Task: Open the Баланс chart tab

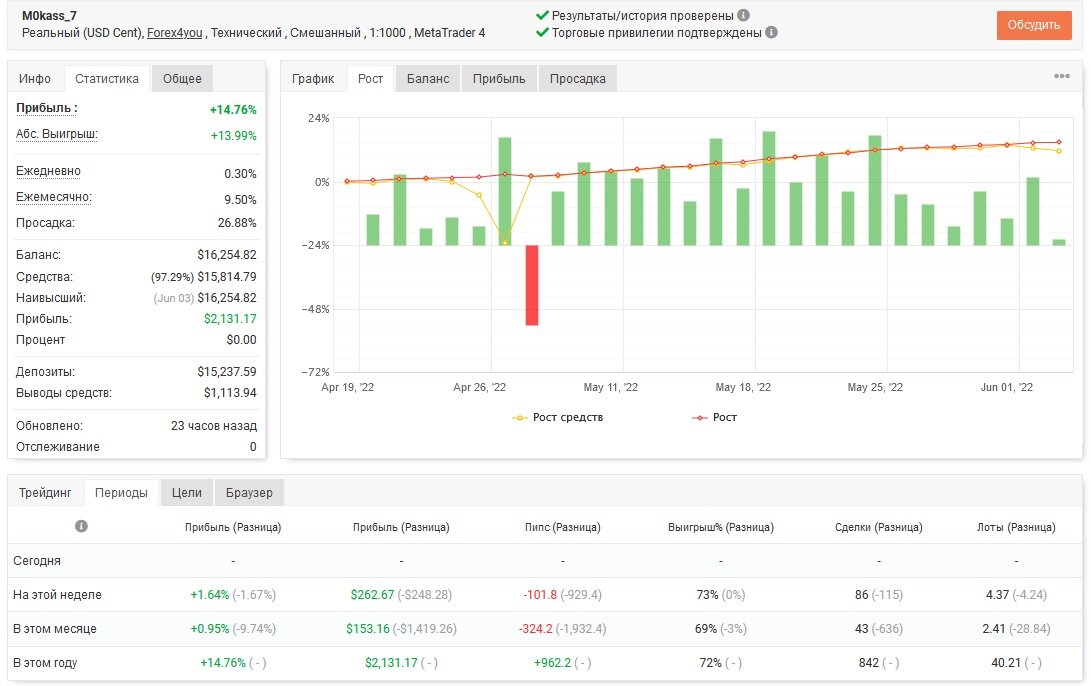Action: 428,79
